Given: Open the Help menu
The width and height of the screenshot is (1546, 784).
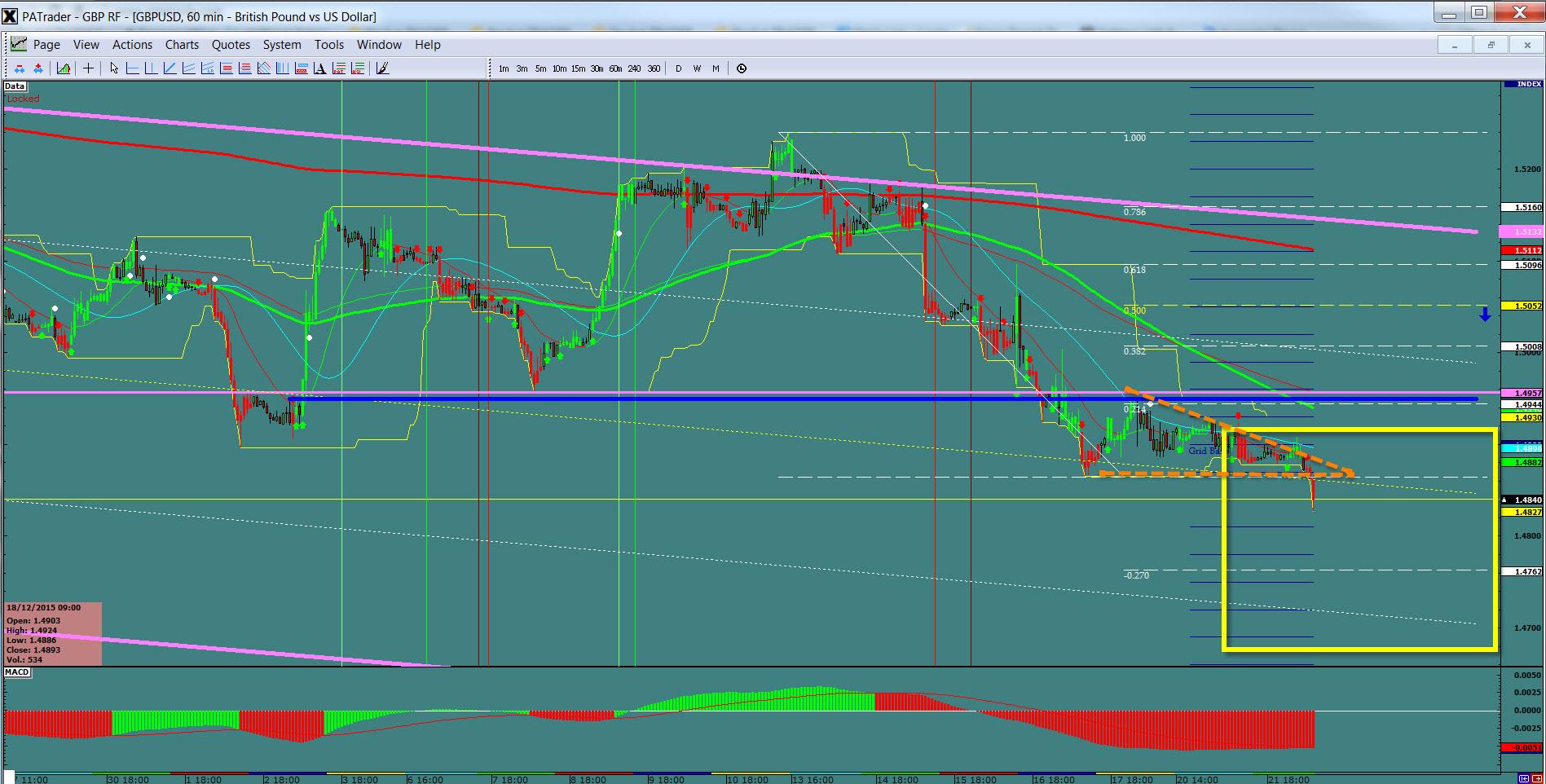Looking at the screenshot, I should 427,45.
